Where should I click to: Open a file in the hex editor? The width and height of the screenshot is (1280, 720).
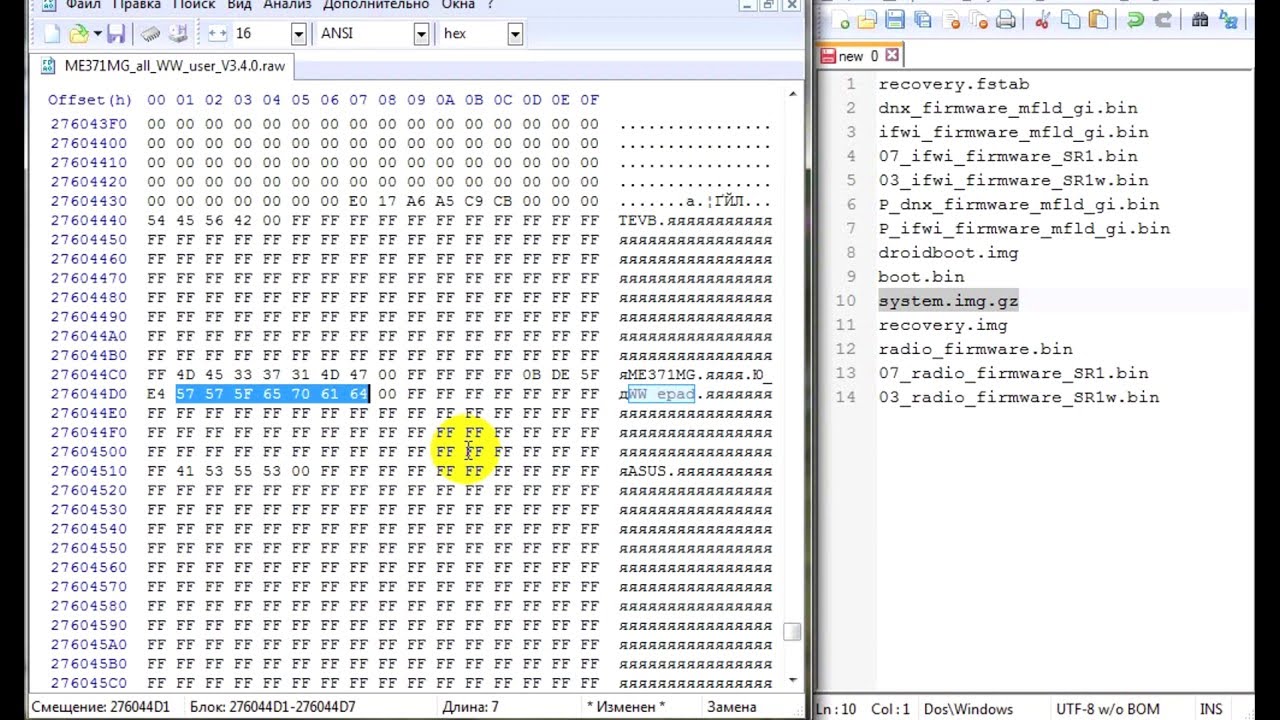79,34
